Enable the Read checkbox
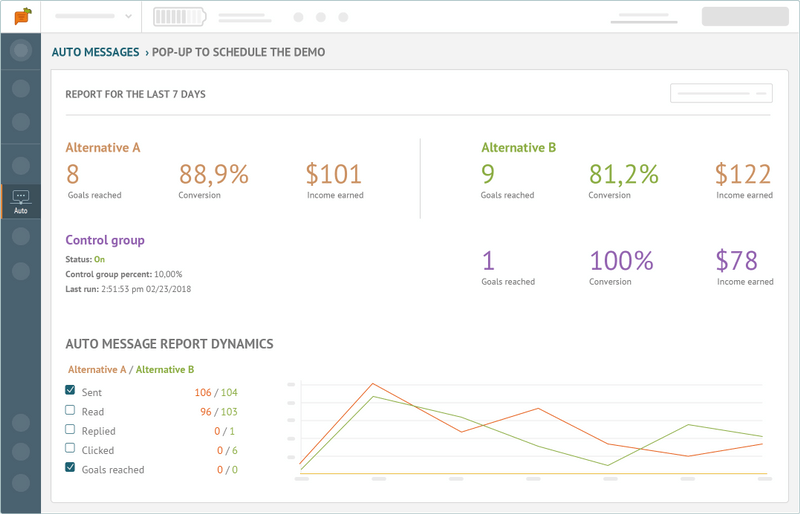Image resolution: width=800 pixels, height=514 pixels. click(x=70, y=410)
